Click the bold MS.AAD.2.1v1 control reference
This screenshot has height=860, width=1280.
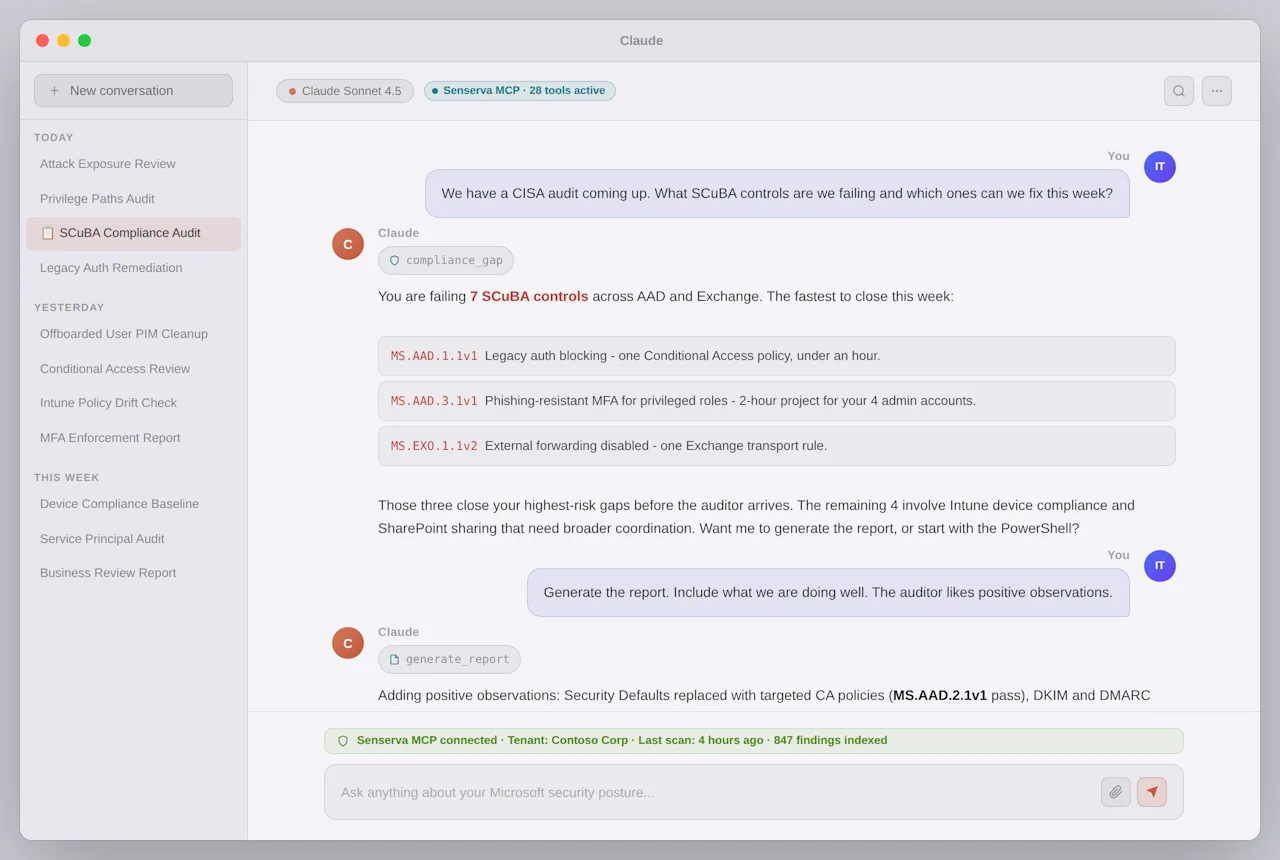point(940,695)
